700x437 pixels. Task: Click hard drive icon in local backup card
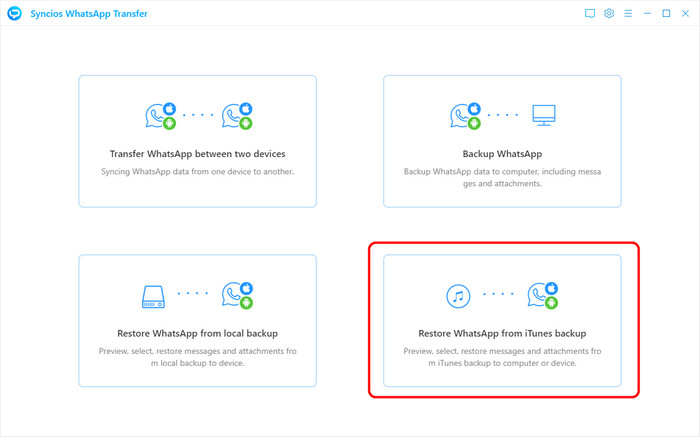click(153, 297)
